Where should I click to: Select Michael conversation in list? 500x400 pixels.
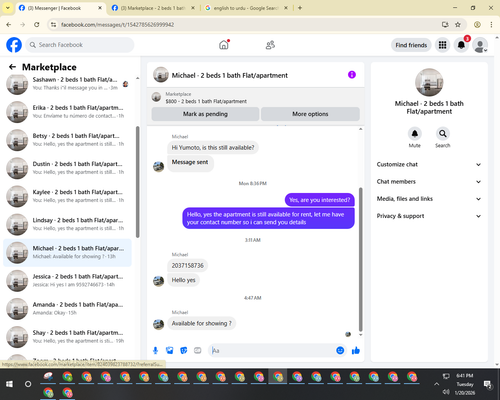click(67, 253)
